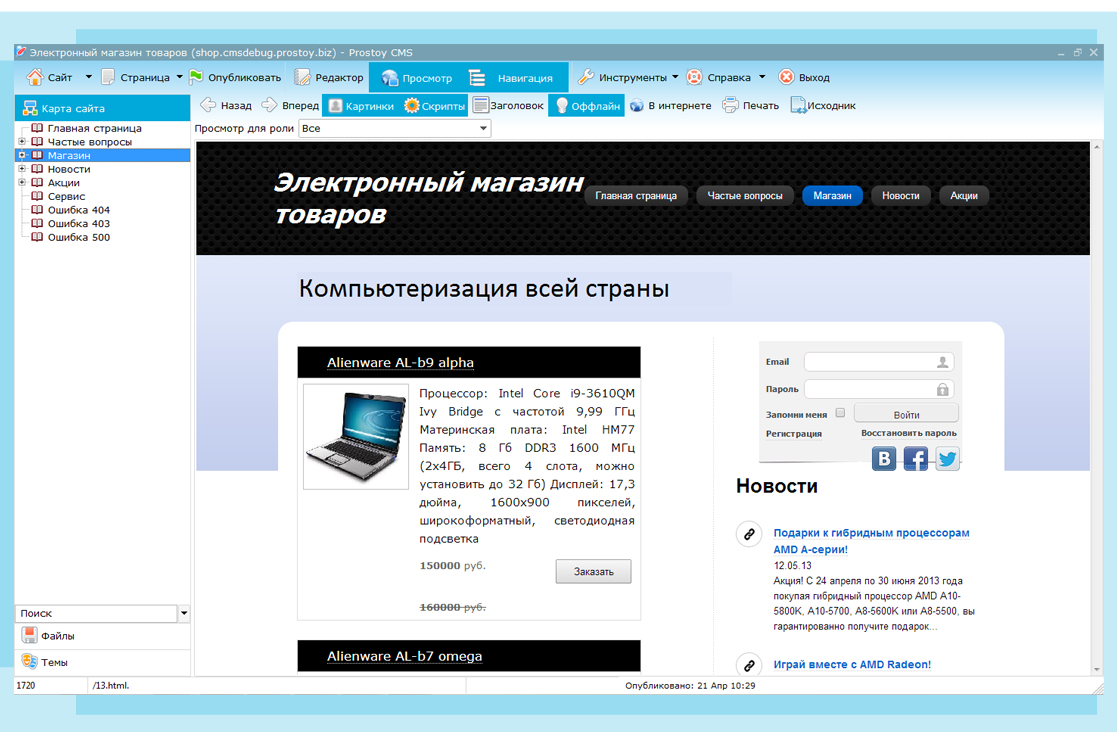The height and width of the screenshot is (742, 1117).
Task: Open the Поиск dropdown arrow
Action: tap(184, 613)
